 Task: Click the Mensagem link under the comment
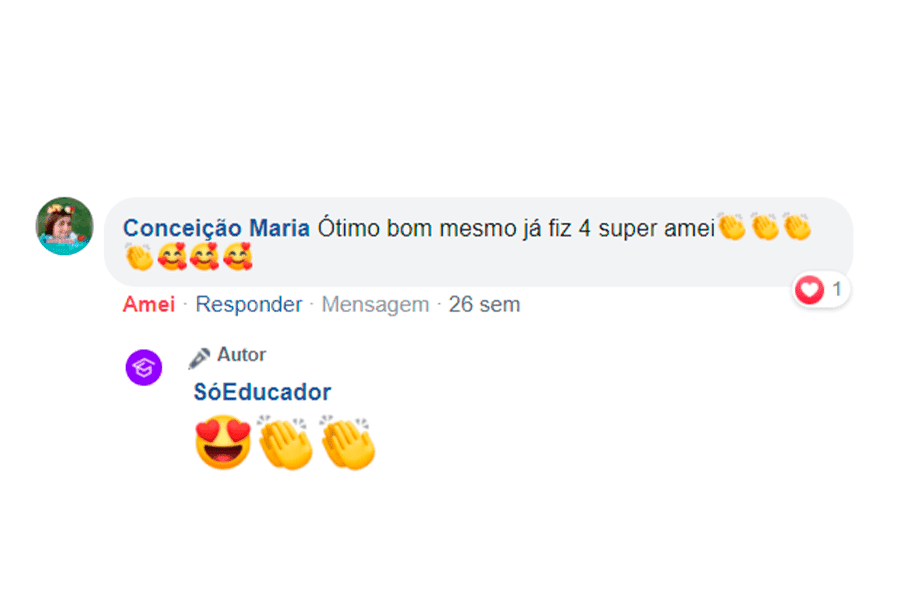(374, 304)
